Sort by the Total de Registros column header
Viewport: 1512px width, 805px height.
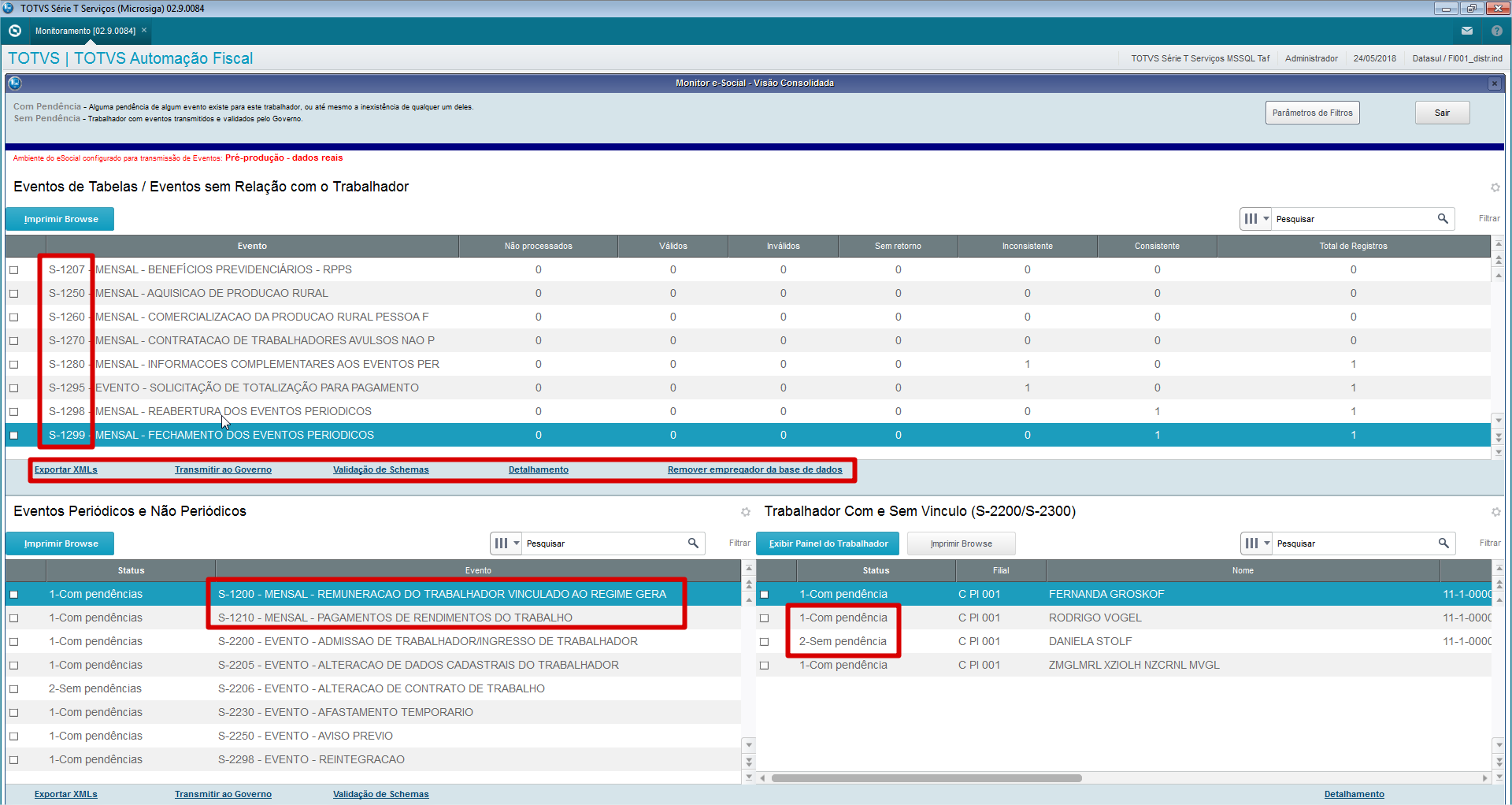click(x=1354, y=247)
